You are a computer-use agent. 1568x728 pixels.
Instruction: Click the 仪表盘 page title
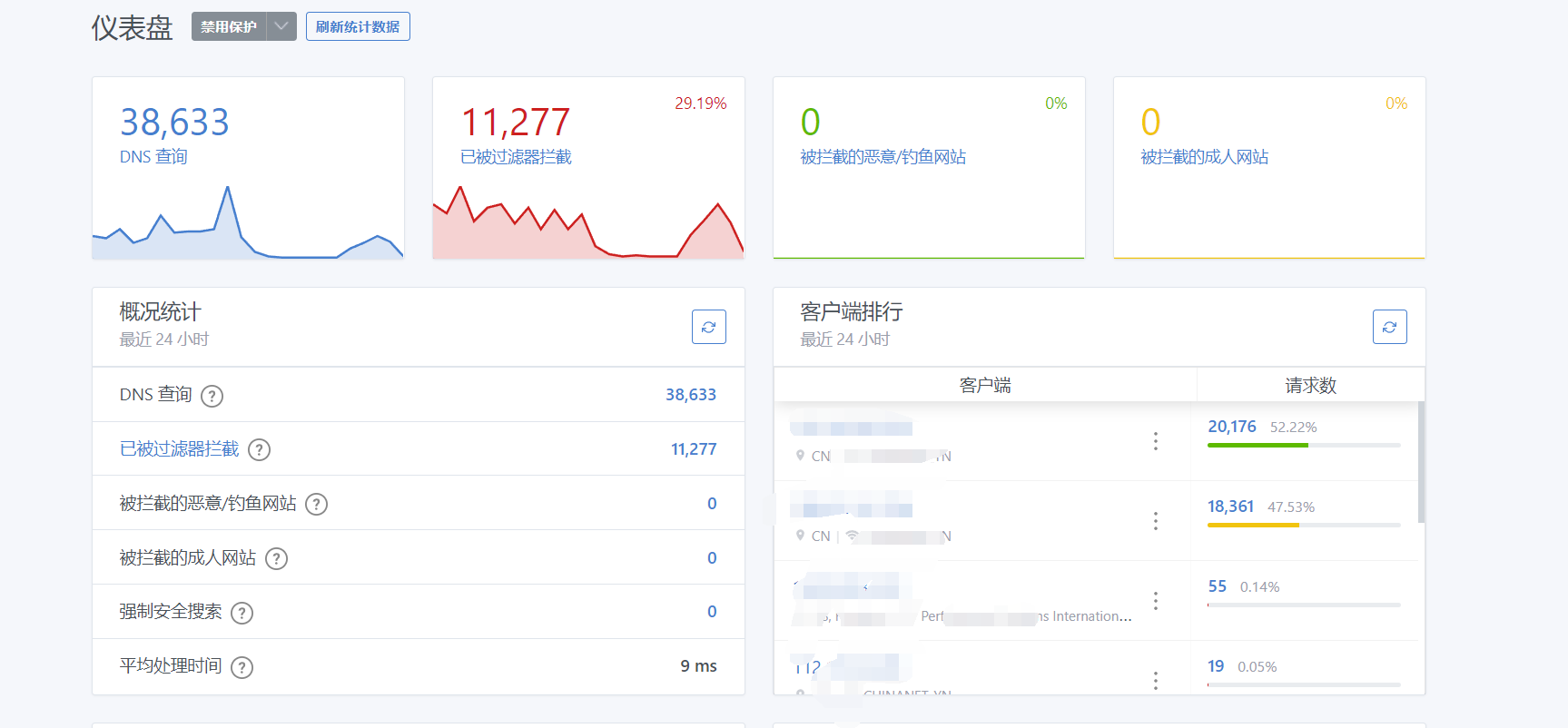(x=132, y=27)
